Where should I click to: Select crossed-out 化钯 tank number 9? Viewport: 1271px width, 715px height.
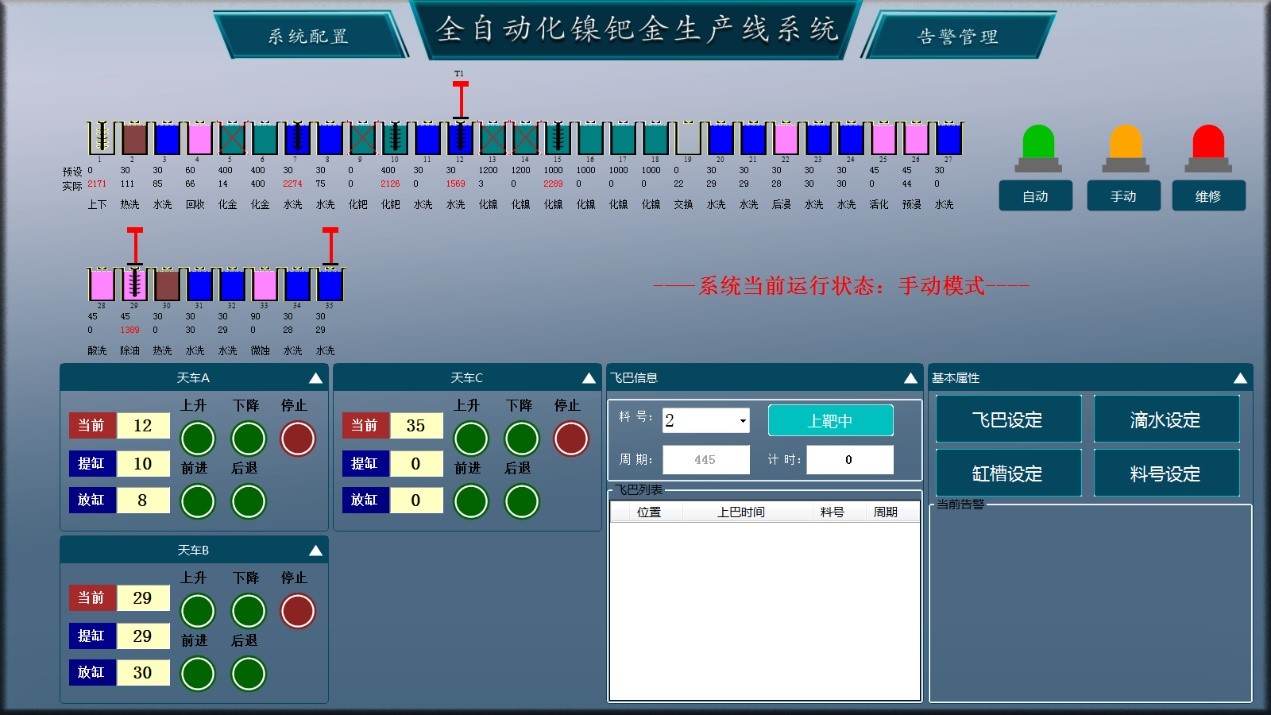(362, 139)
